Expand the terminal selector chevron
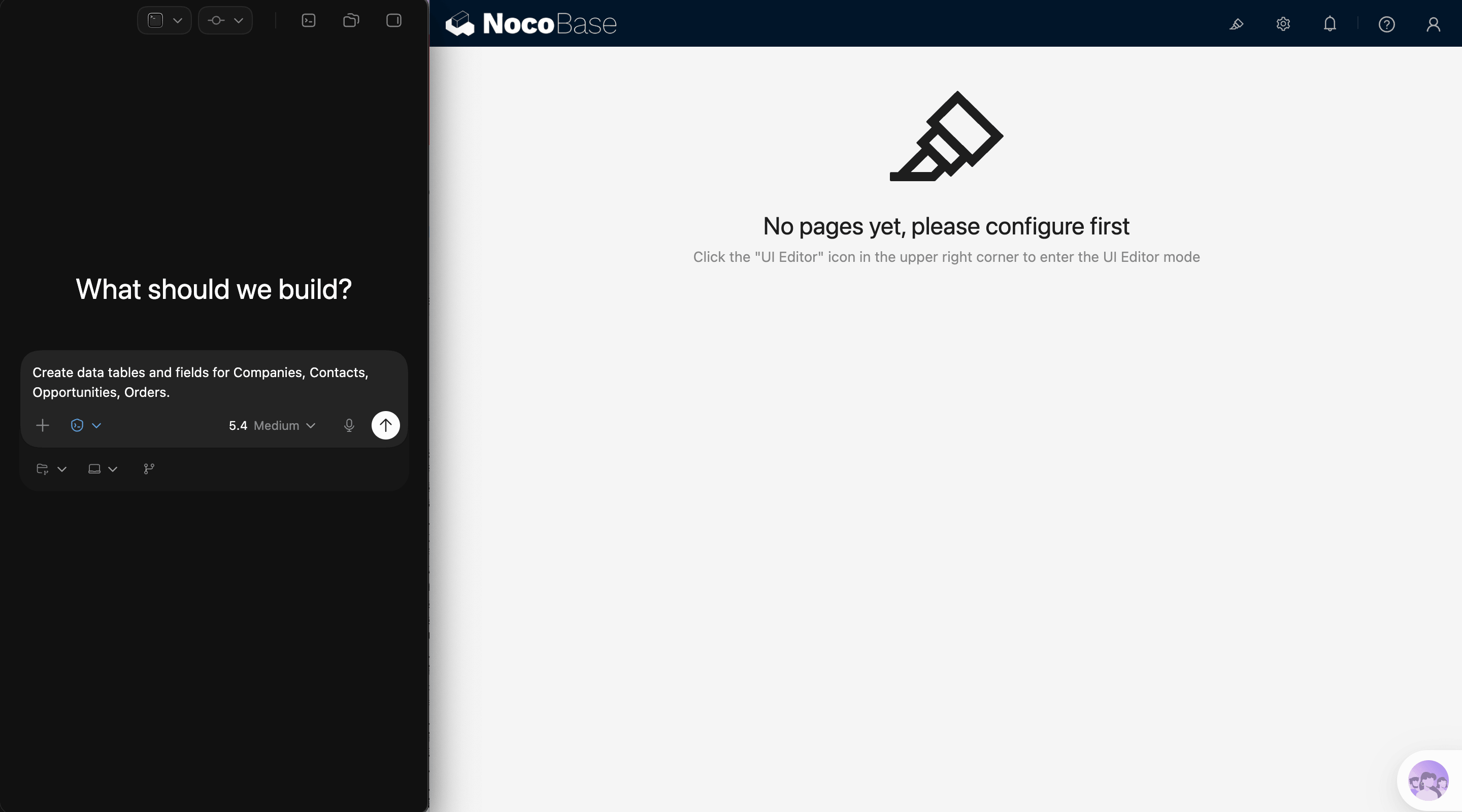The height and width of the screenshot is (812, 1462). point(178,20)
